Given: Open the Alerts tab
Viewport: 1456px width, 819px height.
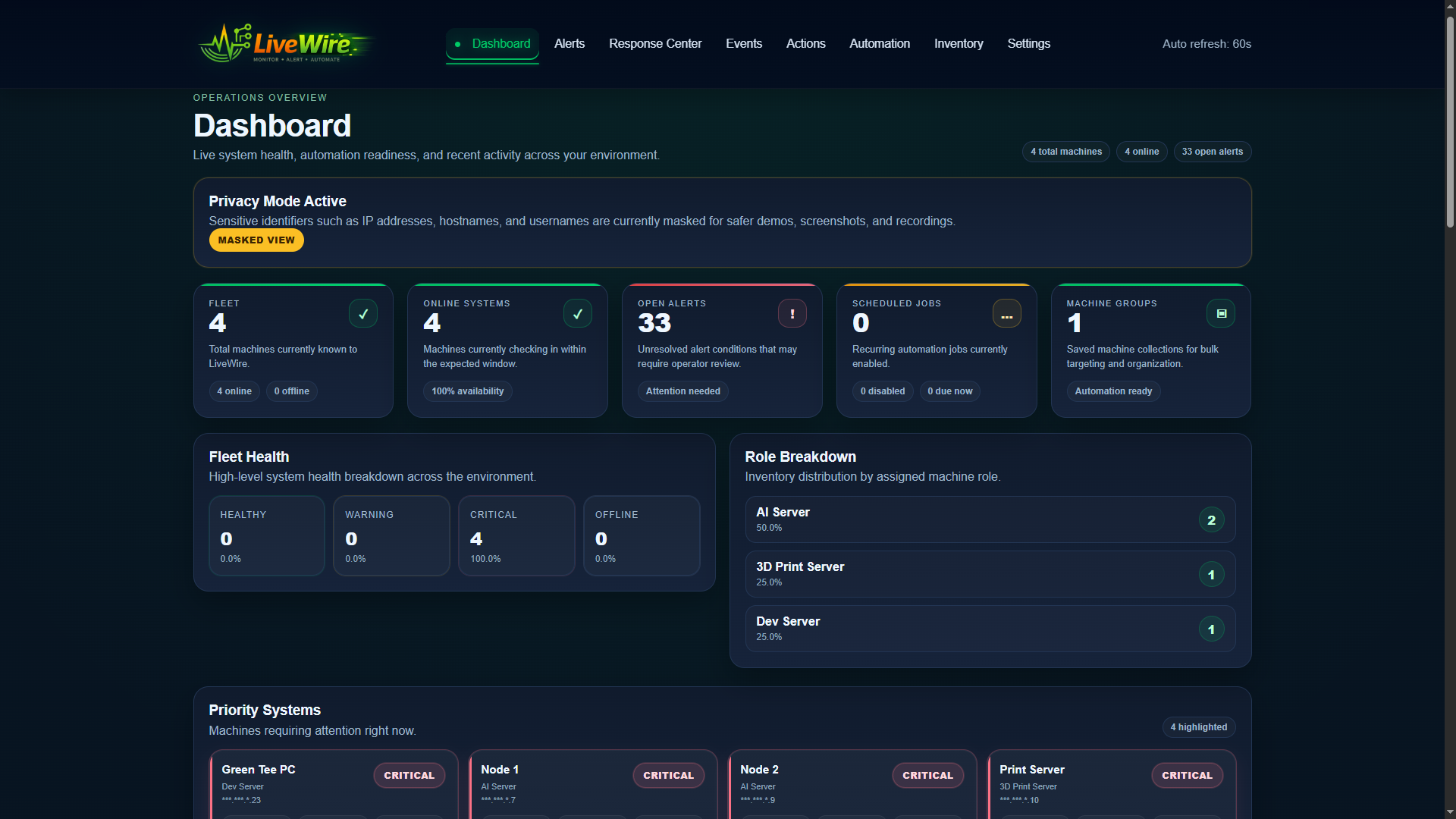Looking at the screenshot, I should pyautogui.click(x=569, y=44).
